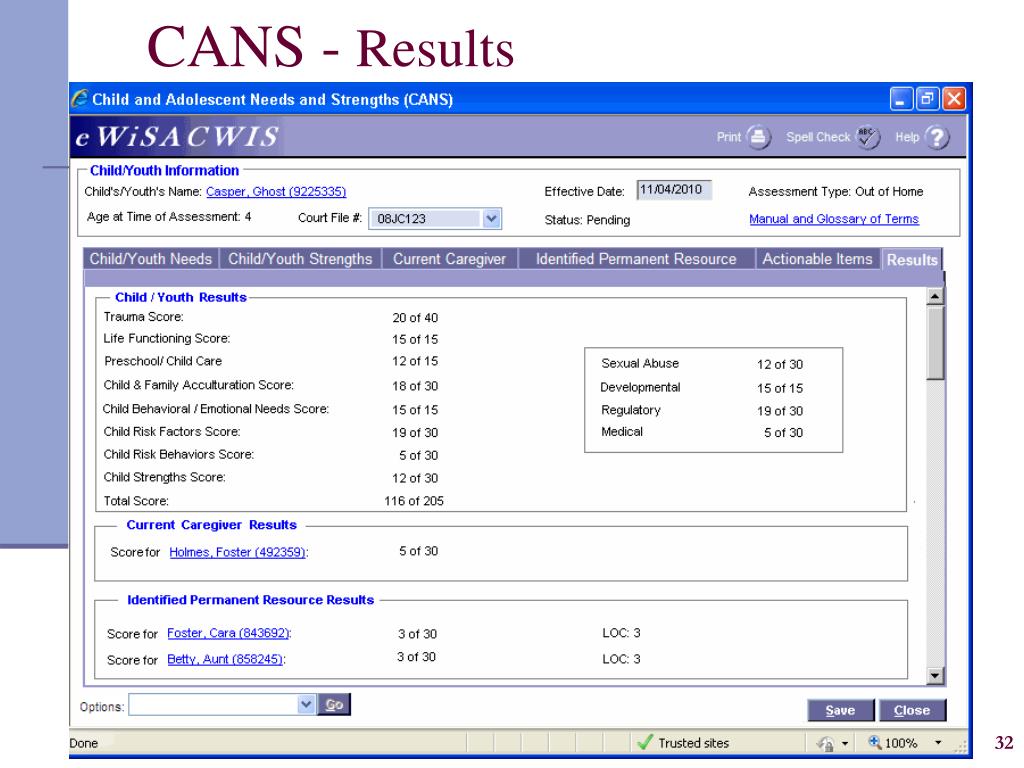
Task: Open the Identified Permanent Resource tab
Action: click(636, 259)
